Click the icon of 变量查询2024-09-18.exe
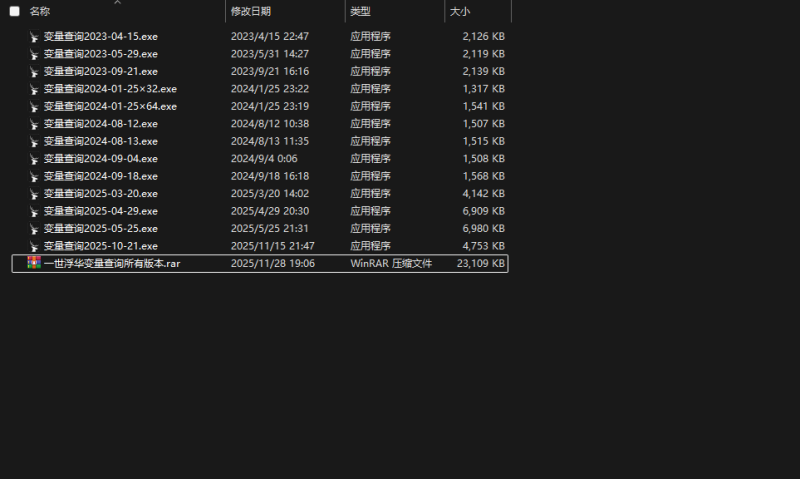Screen dimensions: 800x479 click(34, 176)
